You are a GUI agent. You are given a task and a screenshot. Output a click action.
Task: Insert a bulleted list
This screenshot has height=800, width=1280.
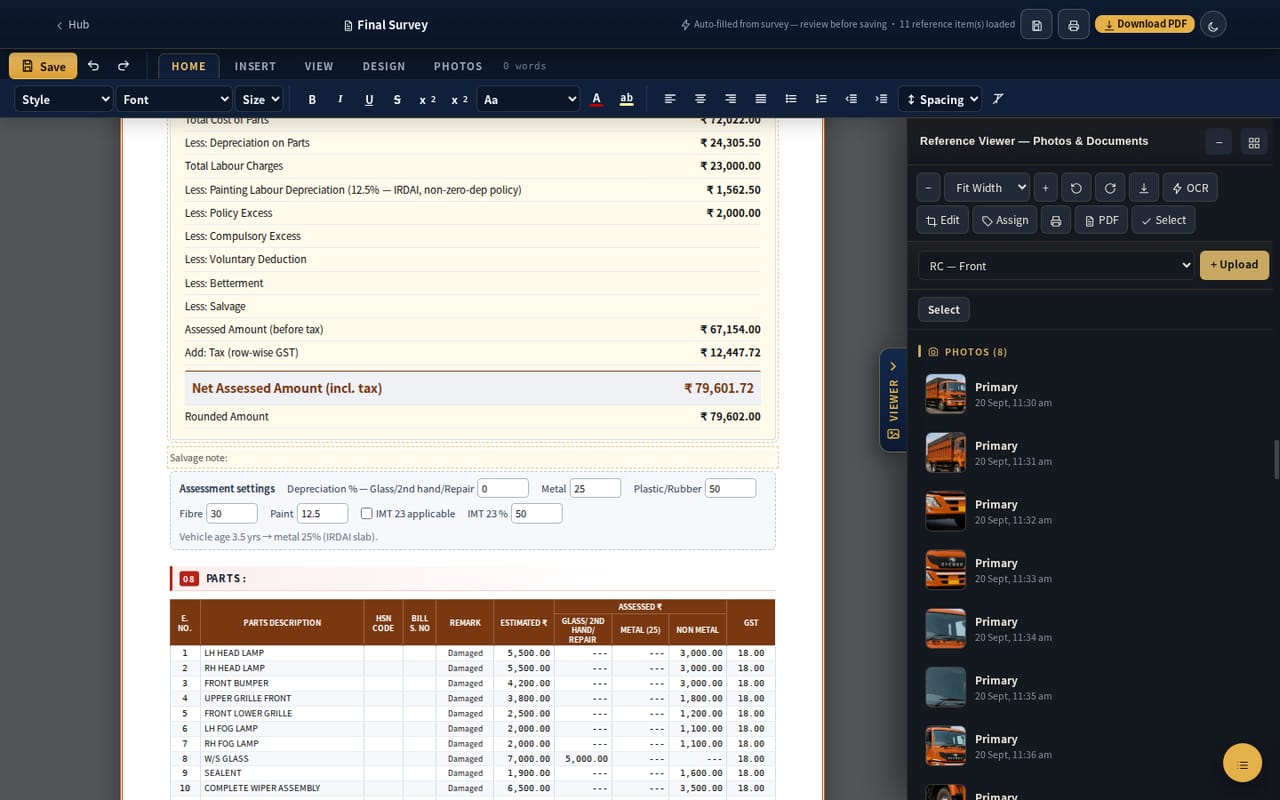(791, 99)
